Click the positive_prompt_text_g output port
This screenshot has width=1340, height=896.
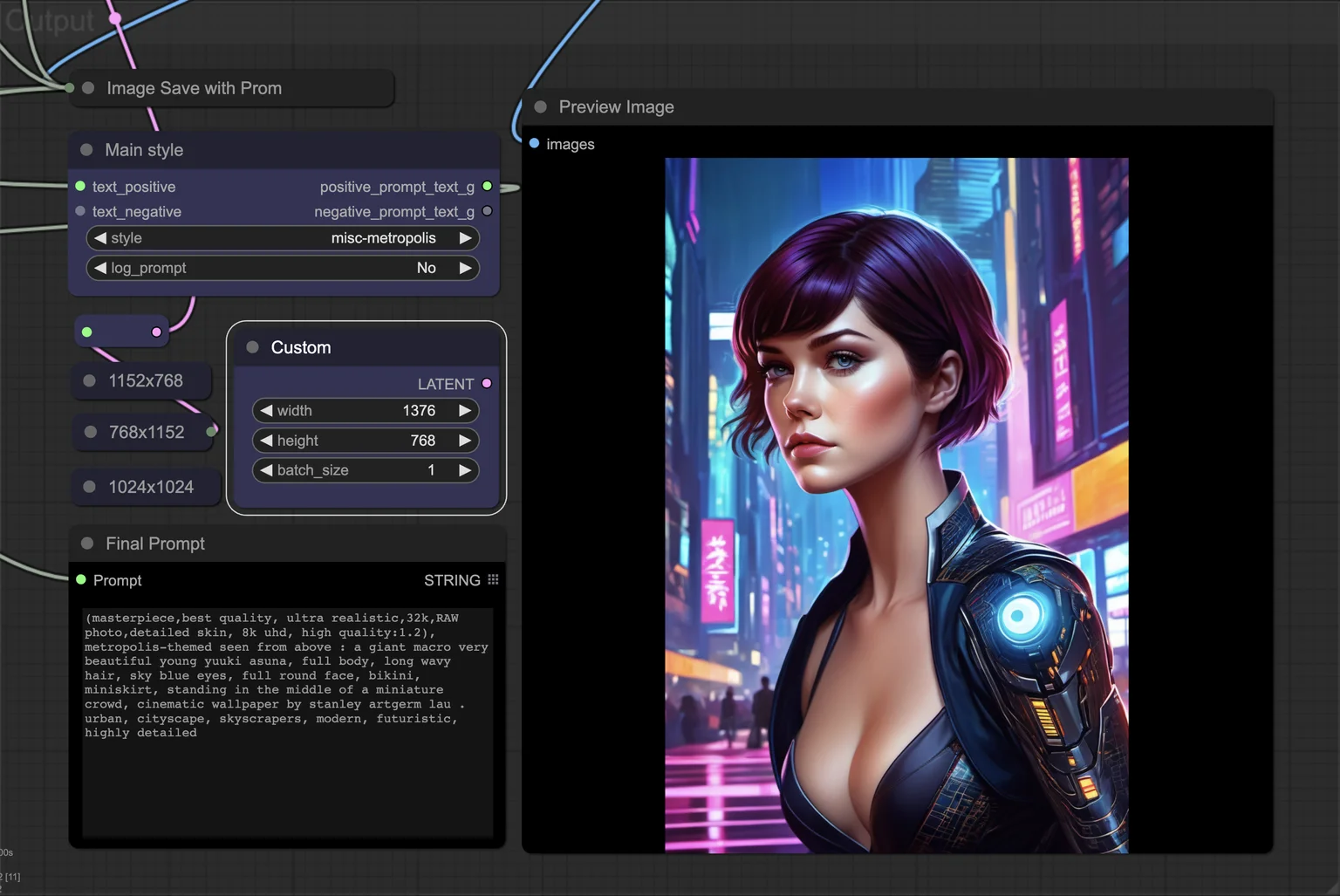coord(487,186)
